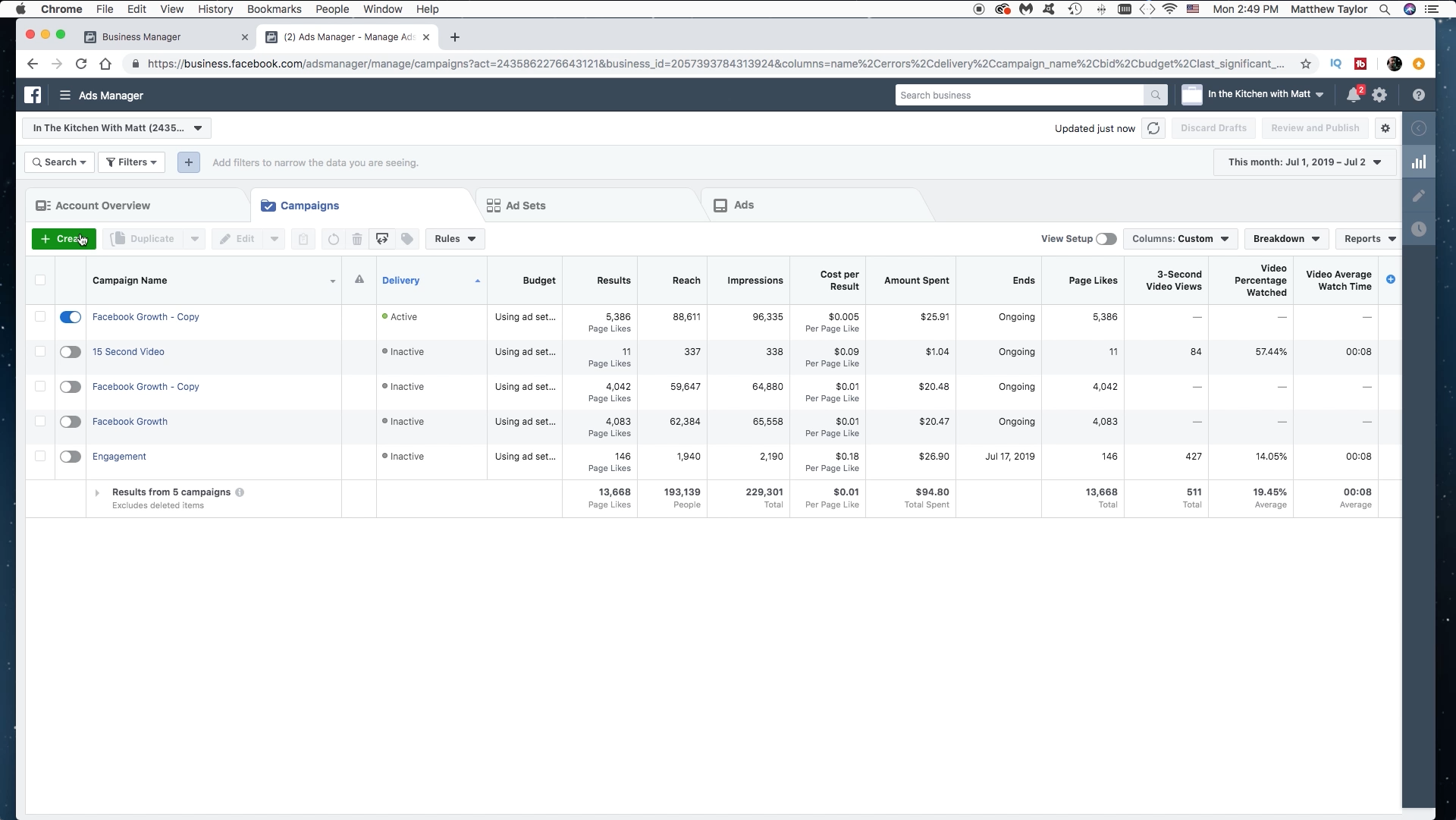This screenshot has height=820, width=1456.
Task: Expand Results from 5 campaigns row
Action: tap(97, 493)
